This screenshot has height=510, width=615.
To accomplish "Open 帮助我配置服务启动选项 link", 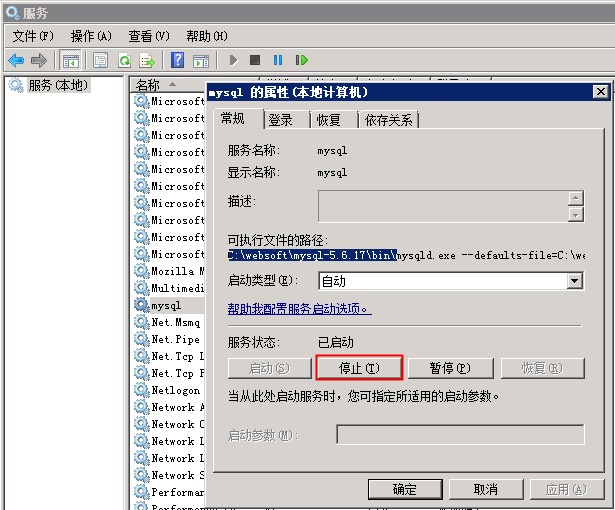I will (299, 309).
